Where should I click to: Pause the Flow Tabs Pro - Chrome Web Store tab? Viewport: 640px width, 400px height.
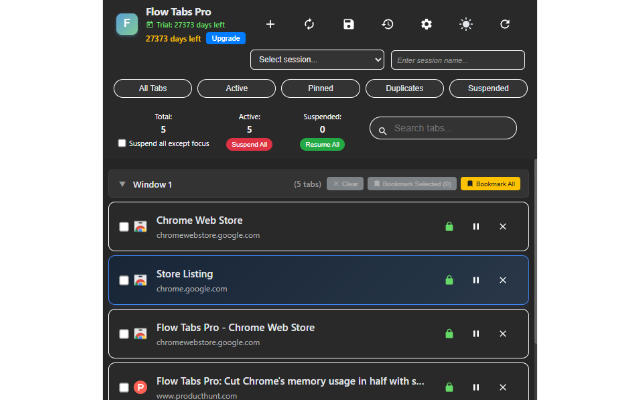pos(476,333)
